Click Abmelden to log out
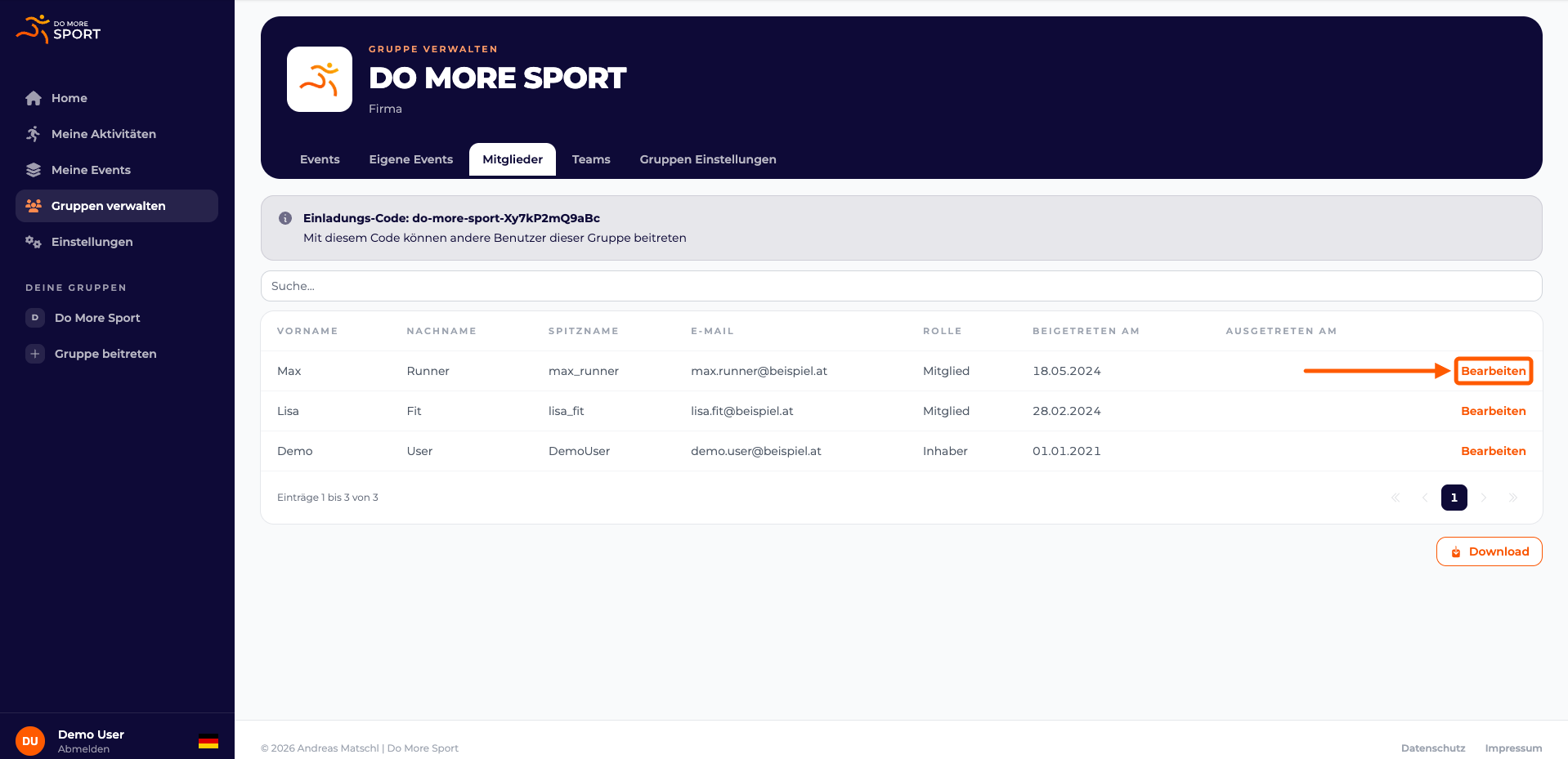The image size is (1568, 759). coord(83,749)
